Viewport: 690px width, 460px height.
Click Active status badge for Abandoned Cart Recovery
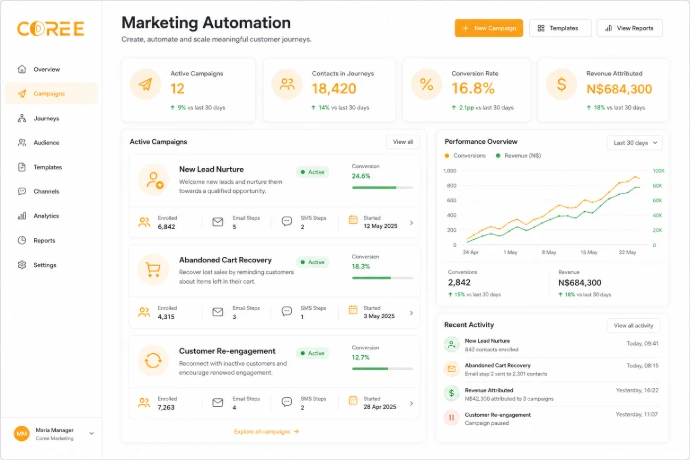tap(312, 262)
